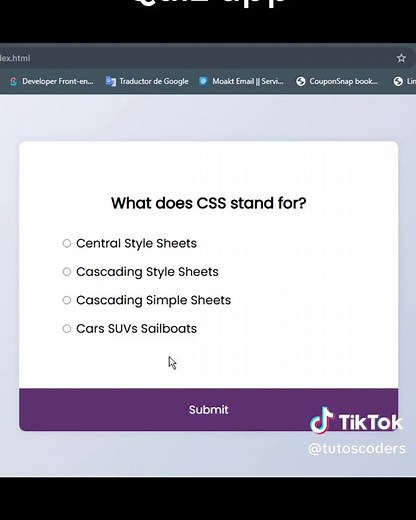The image size is (416, 520).
Task: Open the CouponSnap book... bookmark
Action: pyautogui.click(x=337, y=81)
